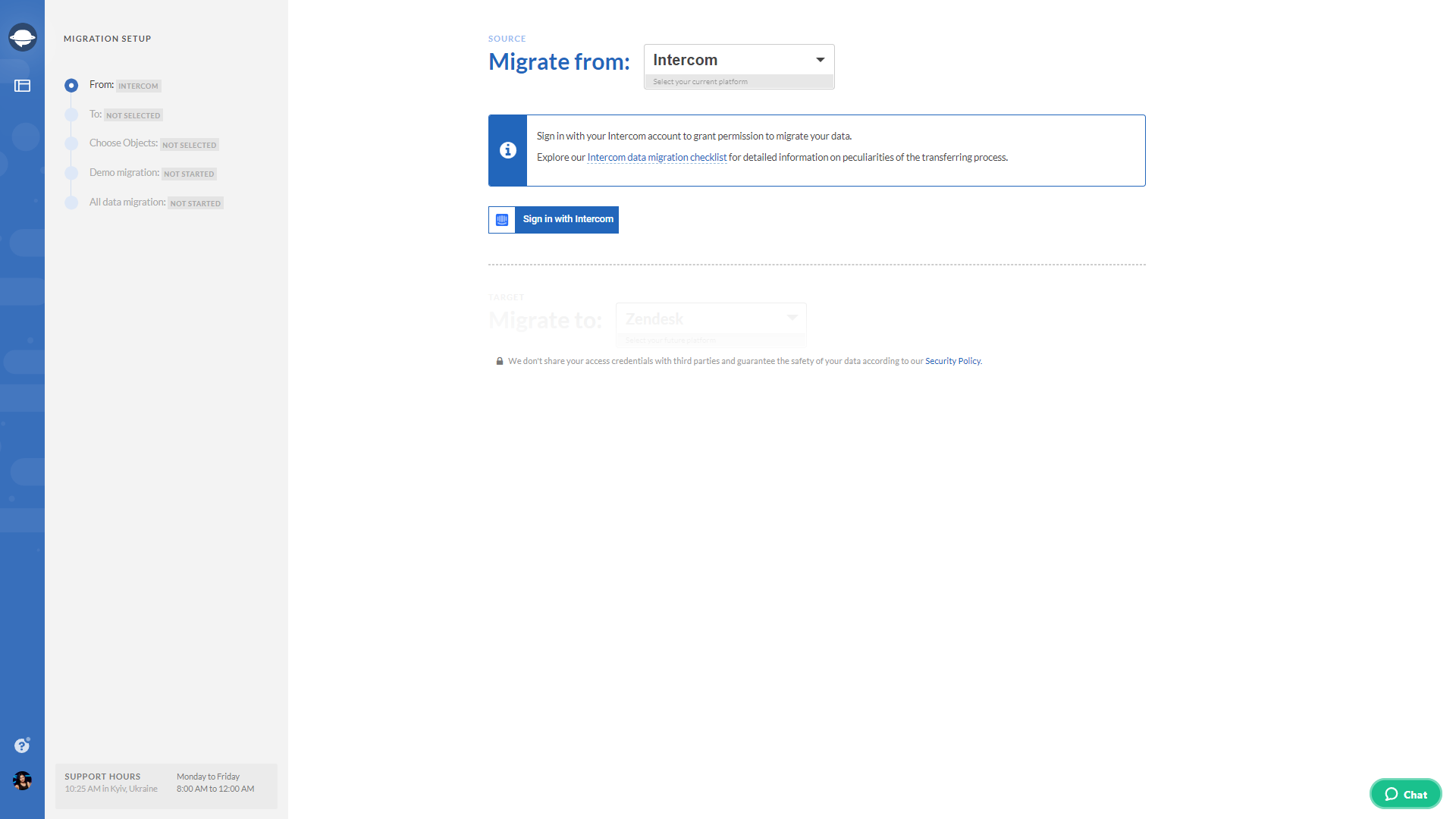This screenshot has width=1456, height=819.
Task: Click the user profile avatar icon
Action: (22, 781)
